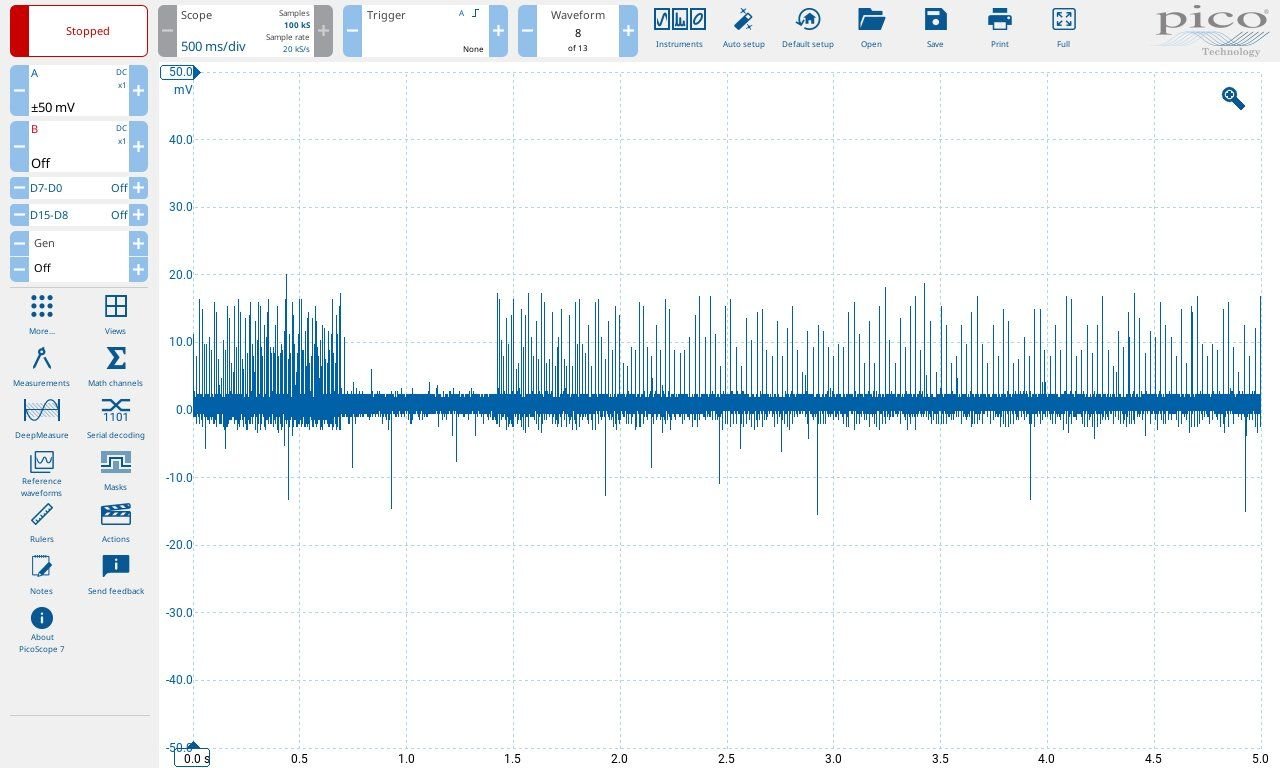1280x768 pixels.
Task: Go to next waveform with plus button
Action: 628,31
